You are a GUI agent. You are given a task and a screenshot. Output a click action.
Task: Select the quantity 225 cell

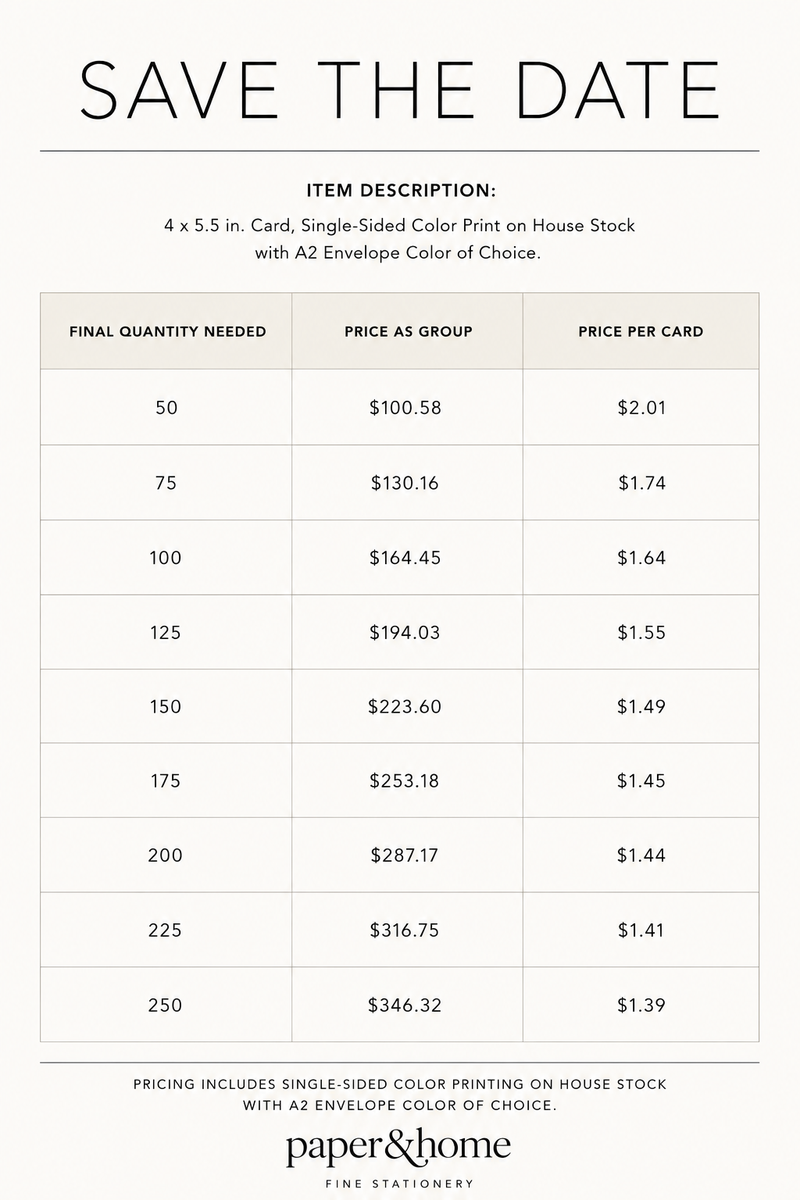167,930
